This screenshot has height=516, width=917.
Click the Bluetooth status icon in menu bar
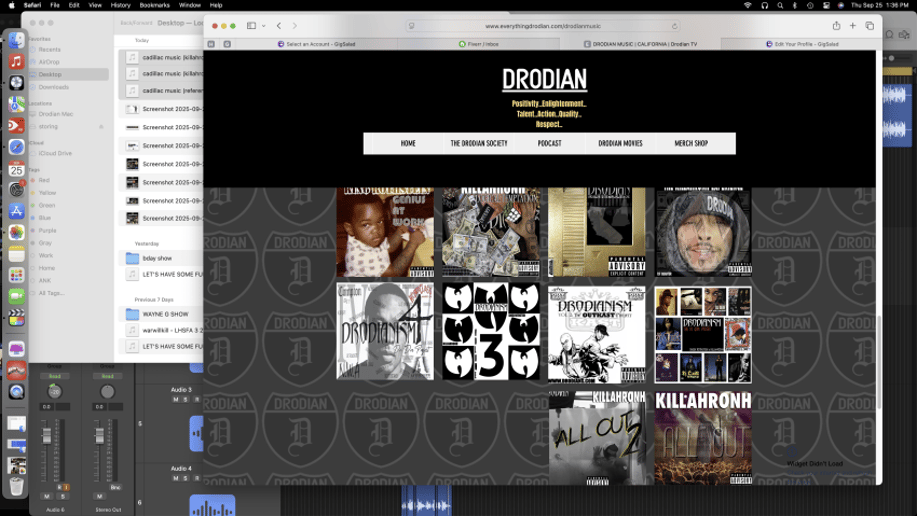[x=794, y=5]
